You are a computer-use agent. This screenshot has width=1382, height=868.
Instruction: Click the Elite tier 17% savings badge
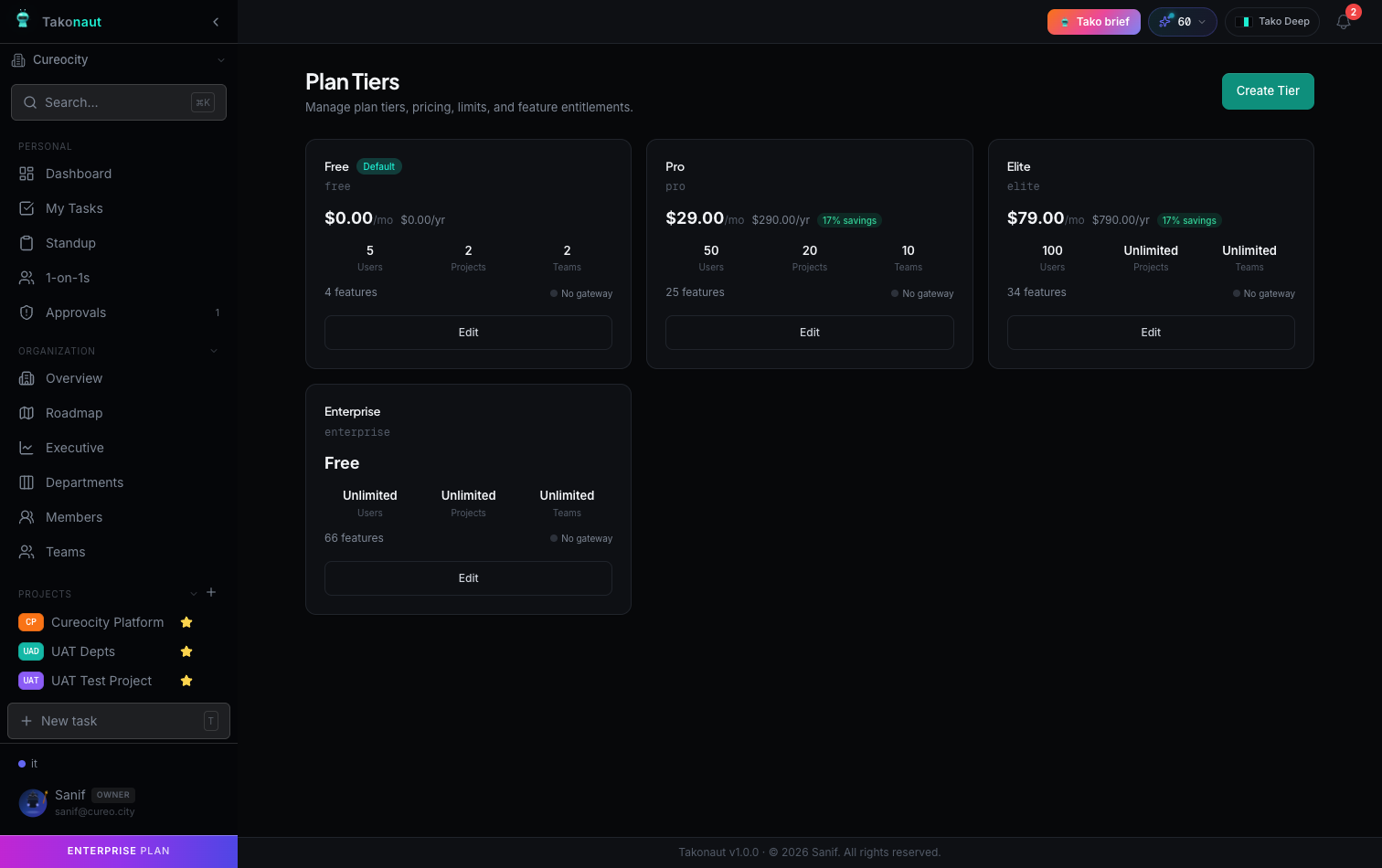click(1189, 220)
